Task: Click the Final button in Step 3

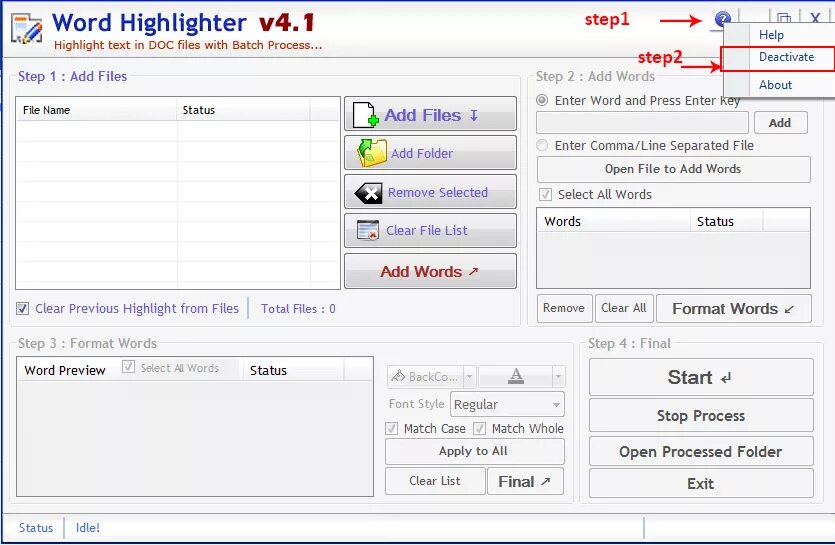Action: tap(526, 481)
